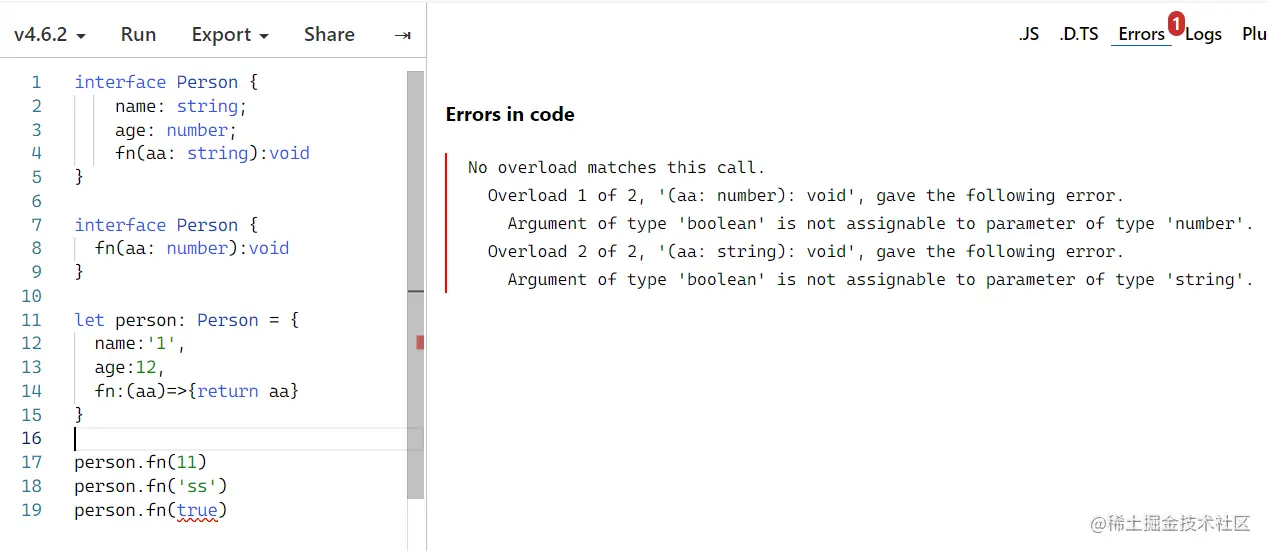
Task: Open the v4.6.2 version dropdown
Action: point(49,35)
